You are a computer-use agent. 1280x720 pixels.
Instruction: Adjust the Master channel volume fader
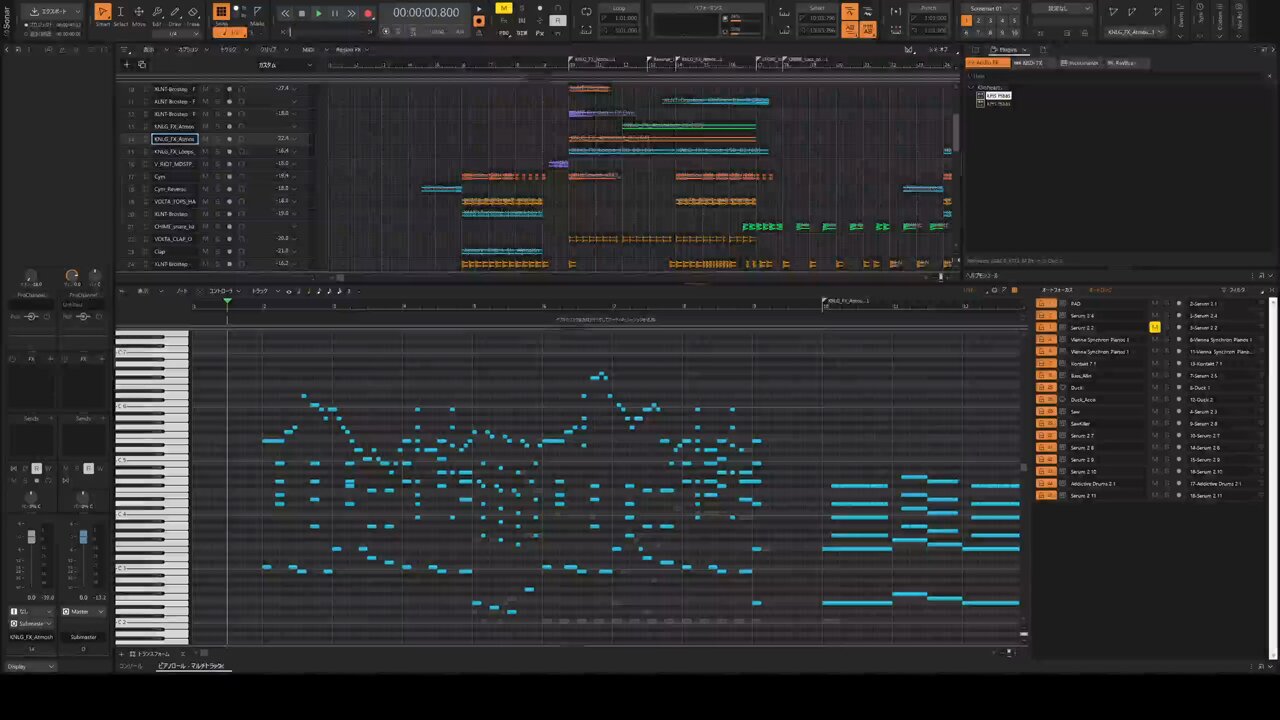[83, 538]
